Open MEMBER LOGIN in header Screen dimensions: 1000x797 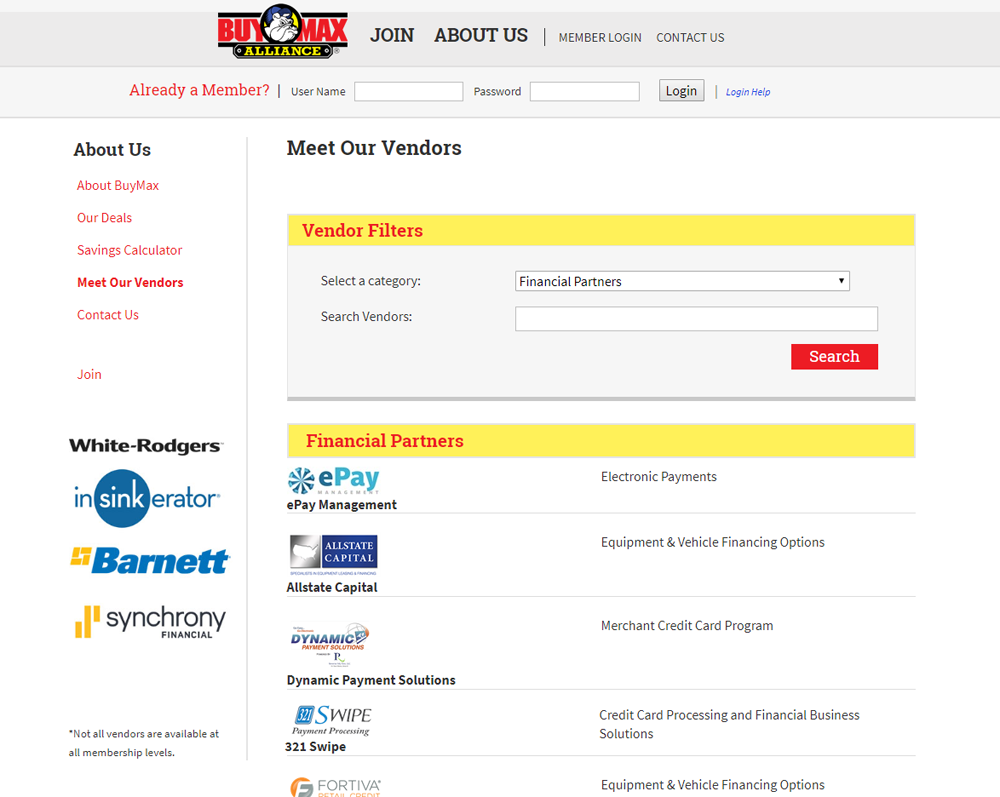[600, 38]
